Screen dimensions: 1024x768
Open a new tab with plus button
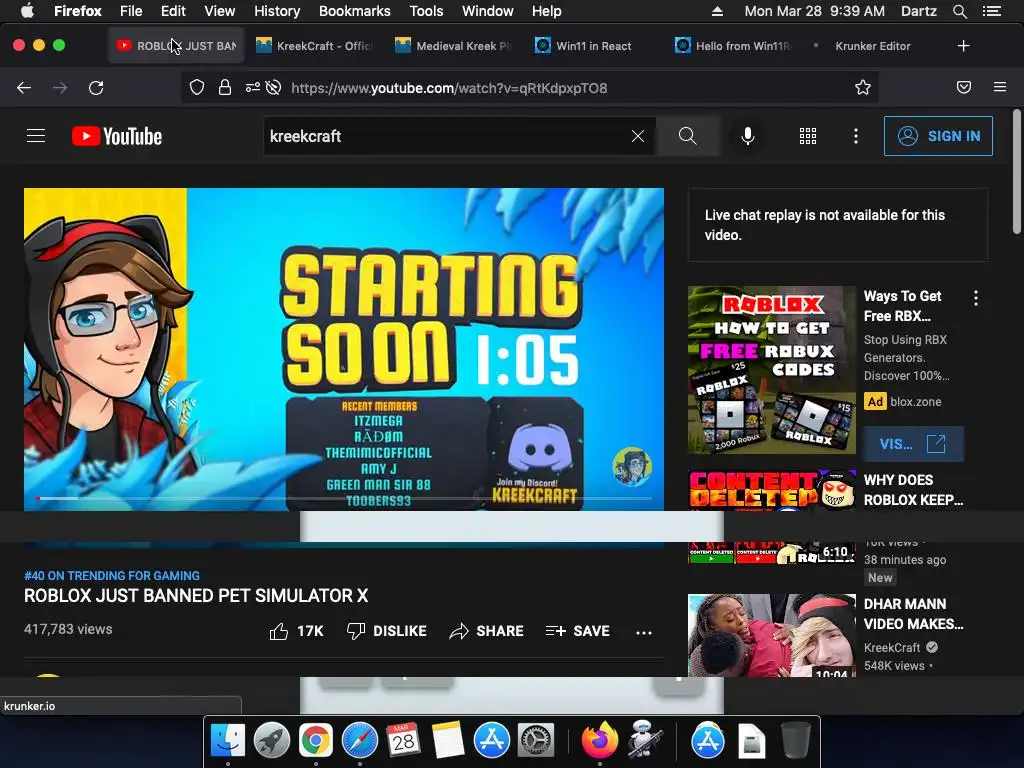pyautogui.click(x=963, y=46)
